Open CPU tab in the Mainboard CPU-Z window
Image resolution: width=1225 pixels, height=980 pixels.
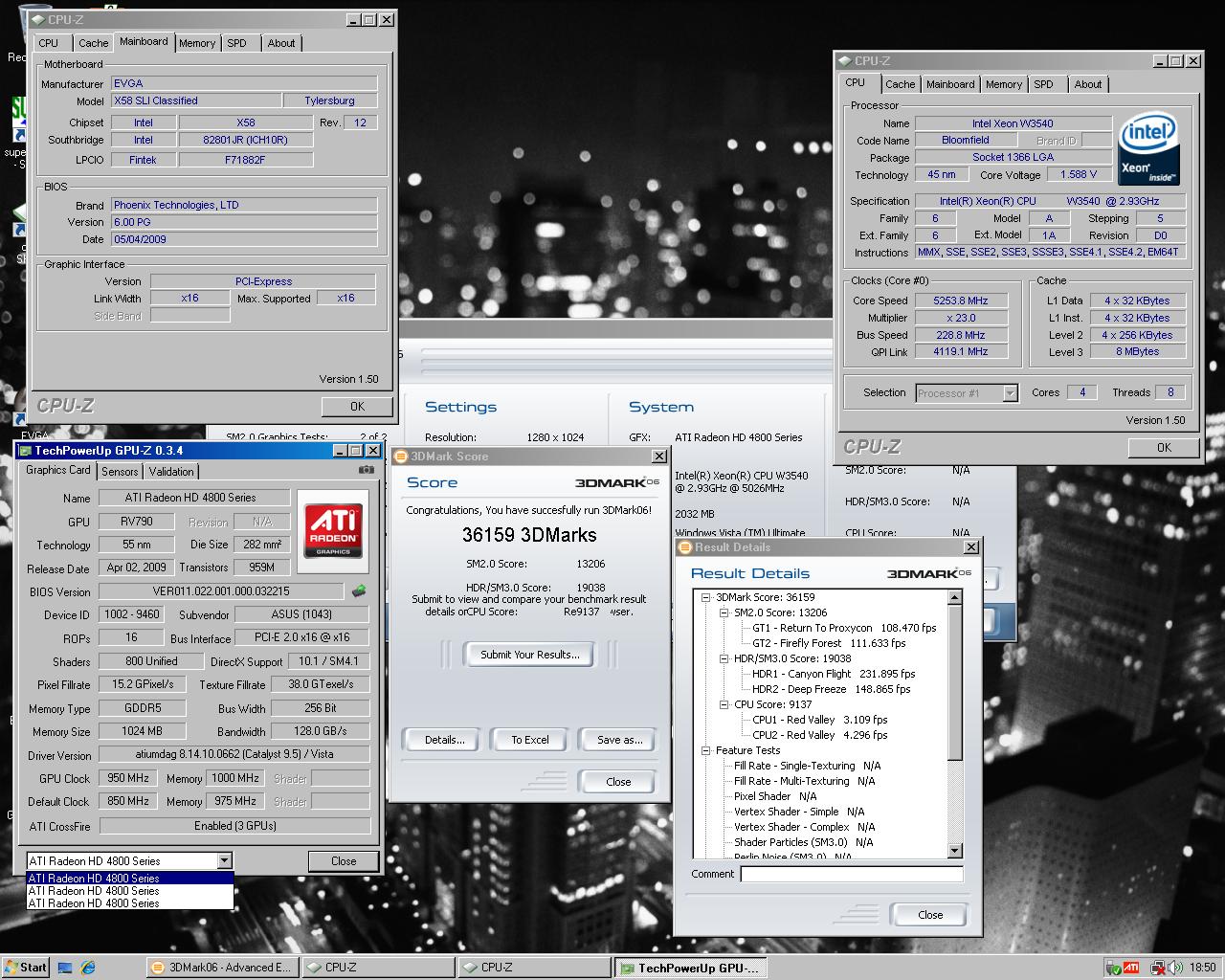point(49,43)
